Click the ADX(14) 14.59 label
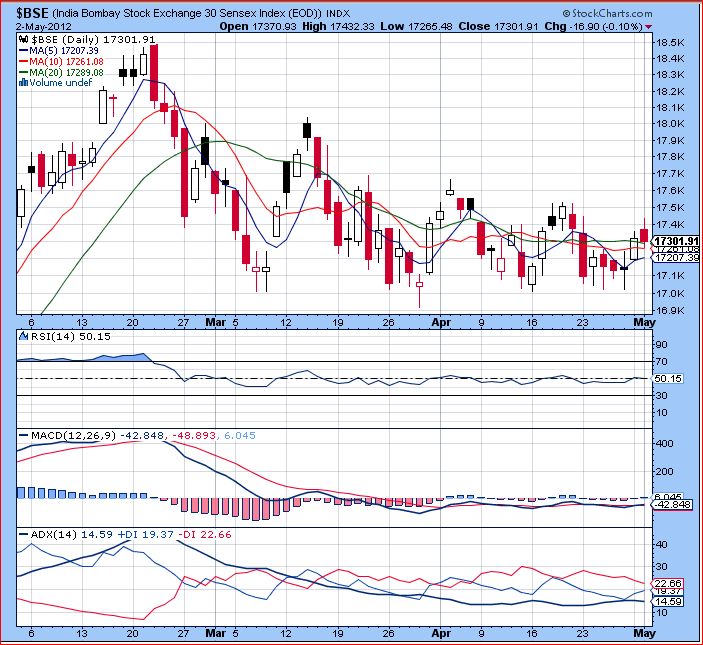The image size is (703, 645). pyautogui.click(x=72, y=534)
